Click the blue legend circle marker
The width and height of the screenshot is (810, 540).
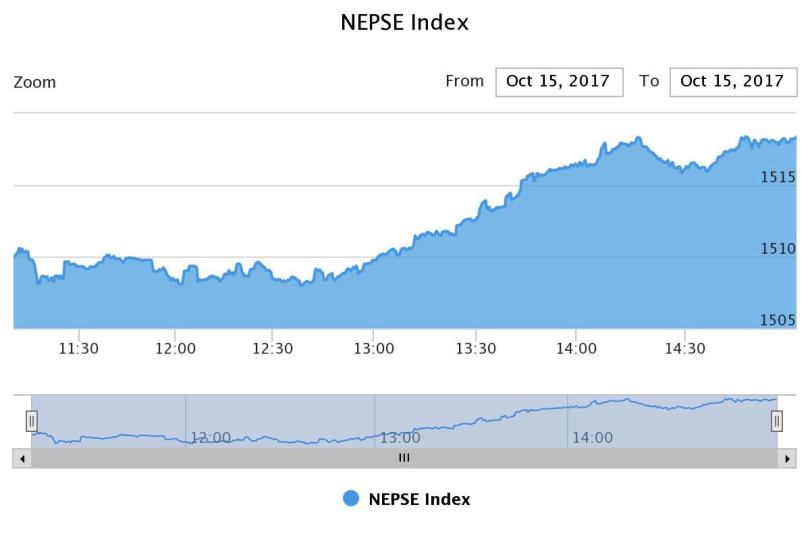click(x=351, y=499)
